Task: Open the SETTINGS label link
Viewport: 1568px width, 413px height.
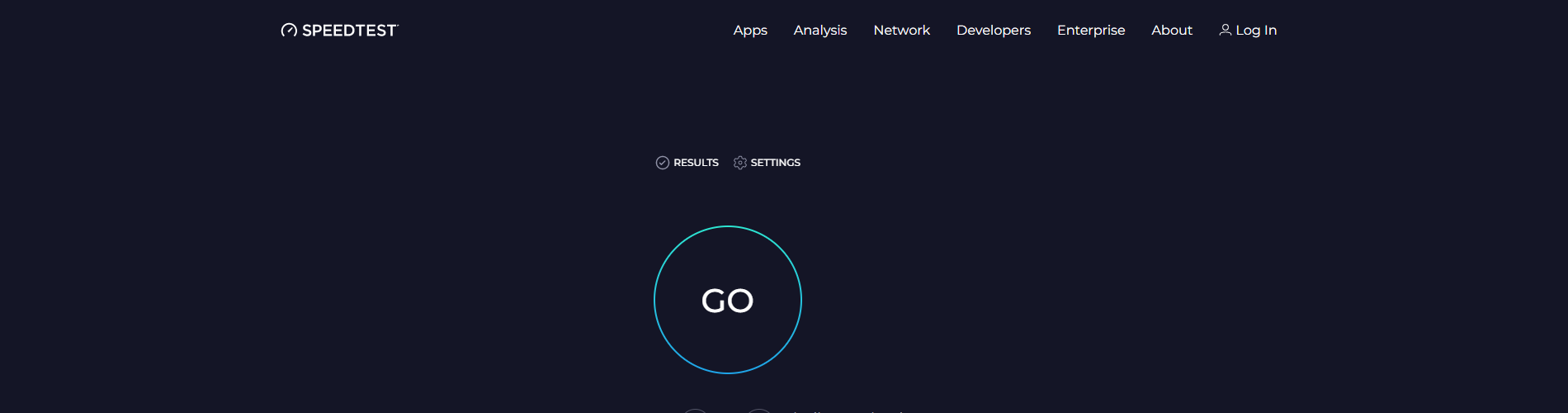Action: [x=776, y=163]
